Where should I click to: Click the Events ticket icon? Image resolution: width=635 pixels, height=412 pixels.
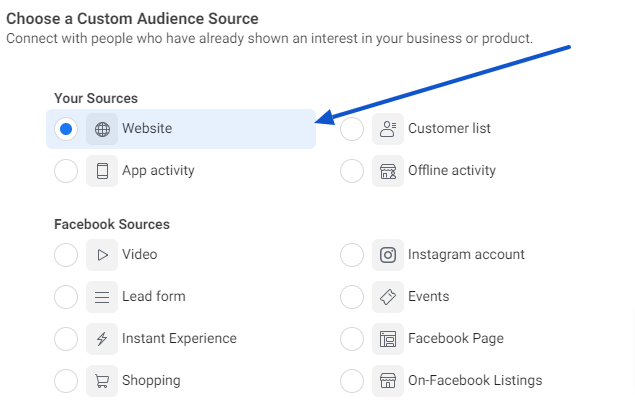(x=388, y=297)
